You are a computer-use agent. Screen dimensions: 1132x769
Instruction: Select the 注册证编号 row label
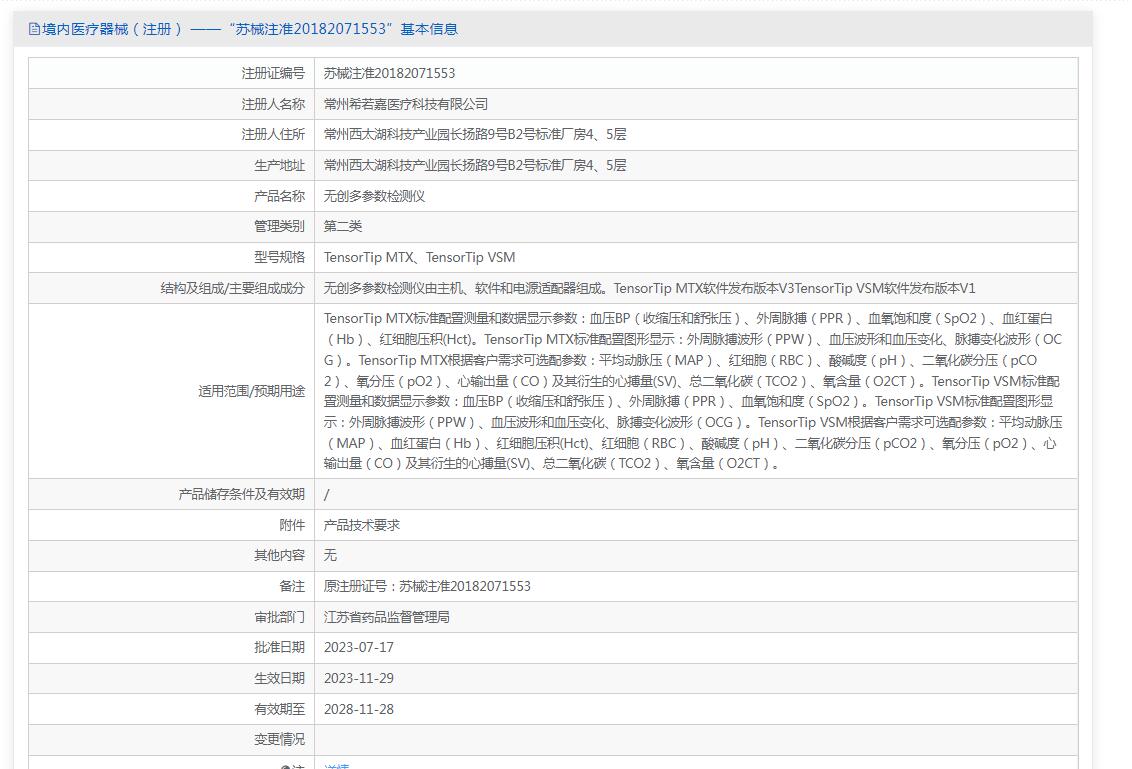click(x=273, y=73)
